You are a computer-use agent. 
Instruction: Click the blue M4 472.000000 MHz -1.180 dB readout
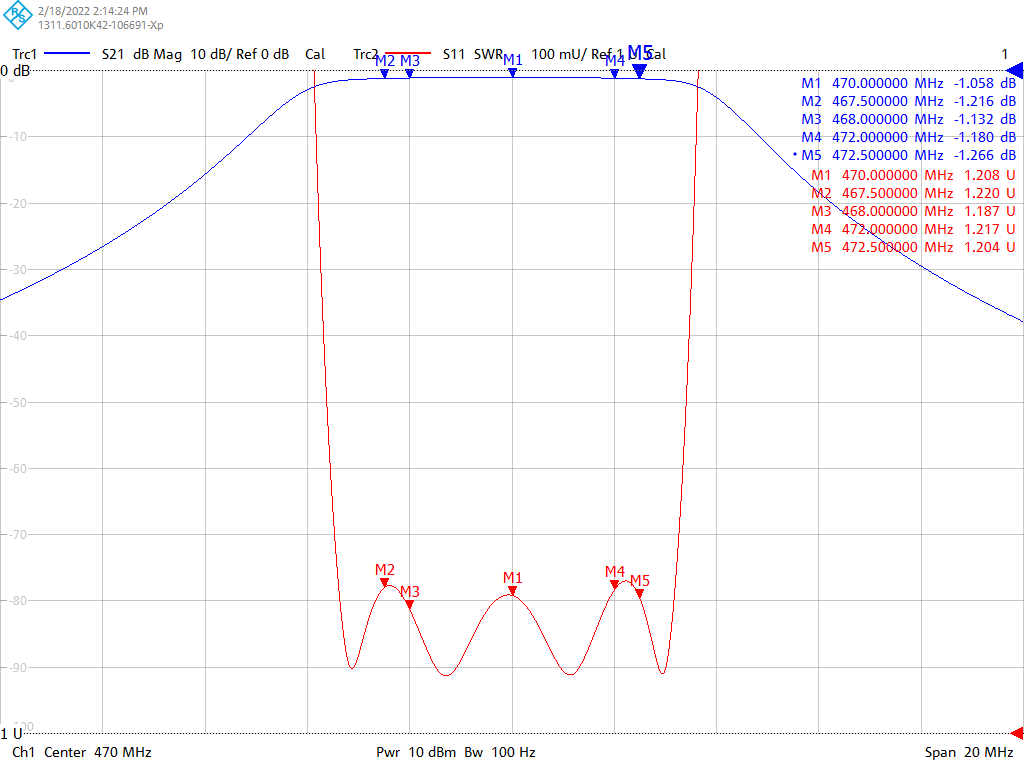908,137
